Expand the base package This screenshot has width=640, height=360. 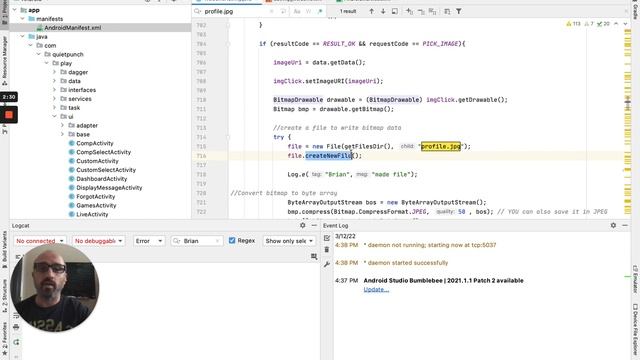62,134
